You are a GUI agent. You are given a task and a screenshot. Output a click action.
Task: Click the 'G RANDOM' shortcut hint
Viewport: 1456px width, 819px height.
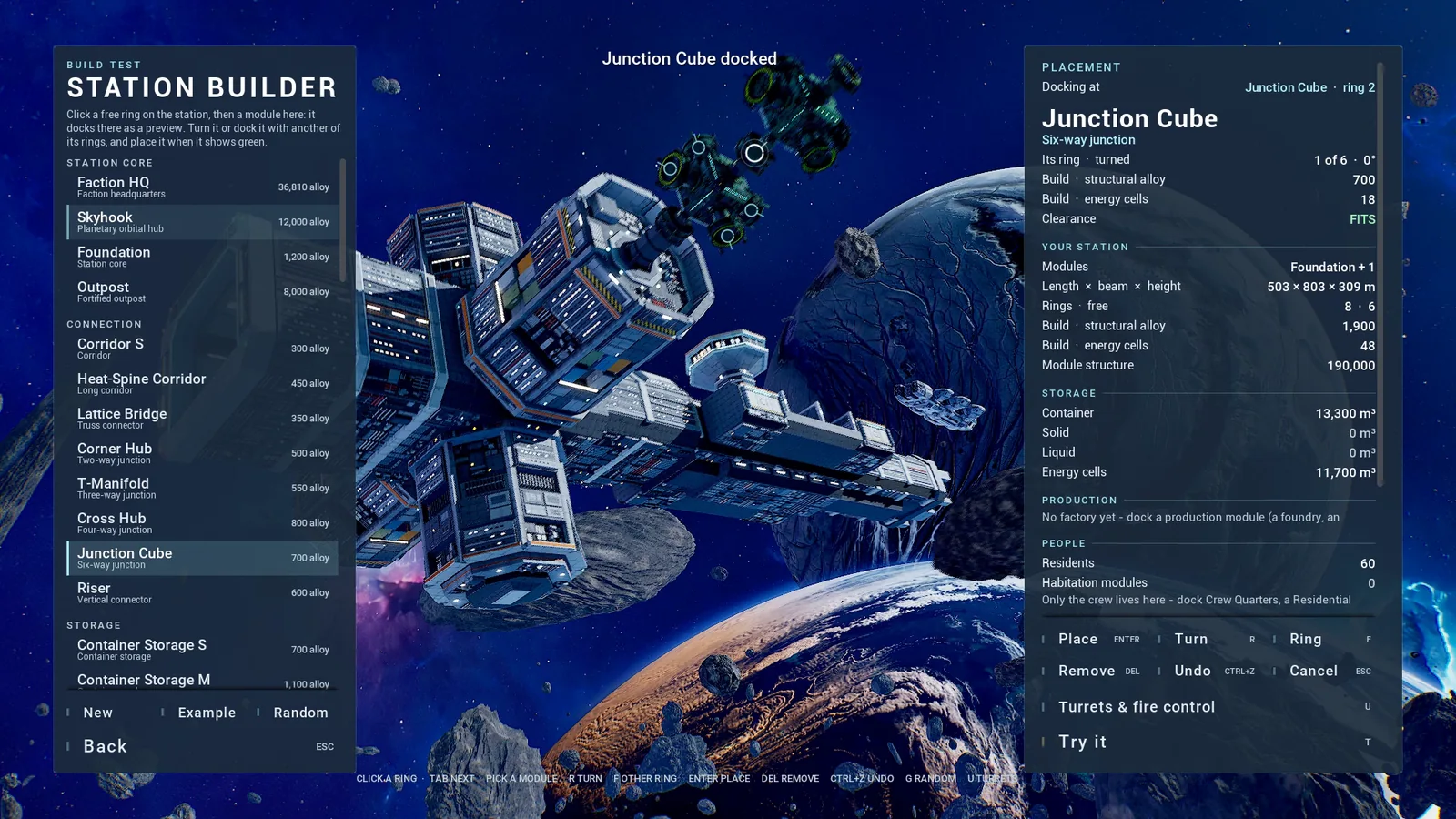pos(930,779)
